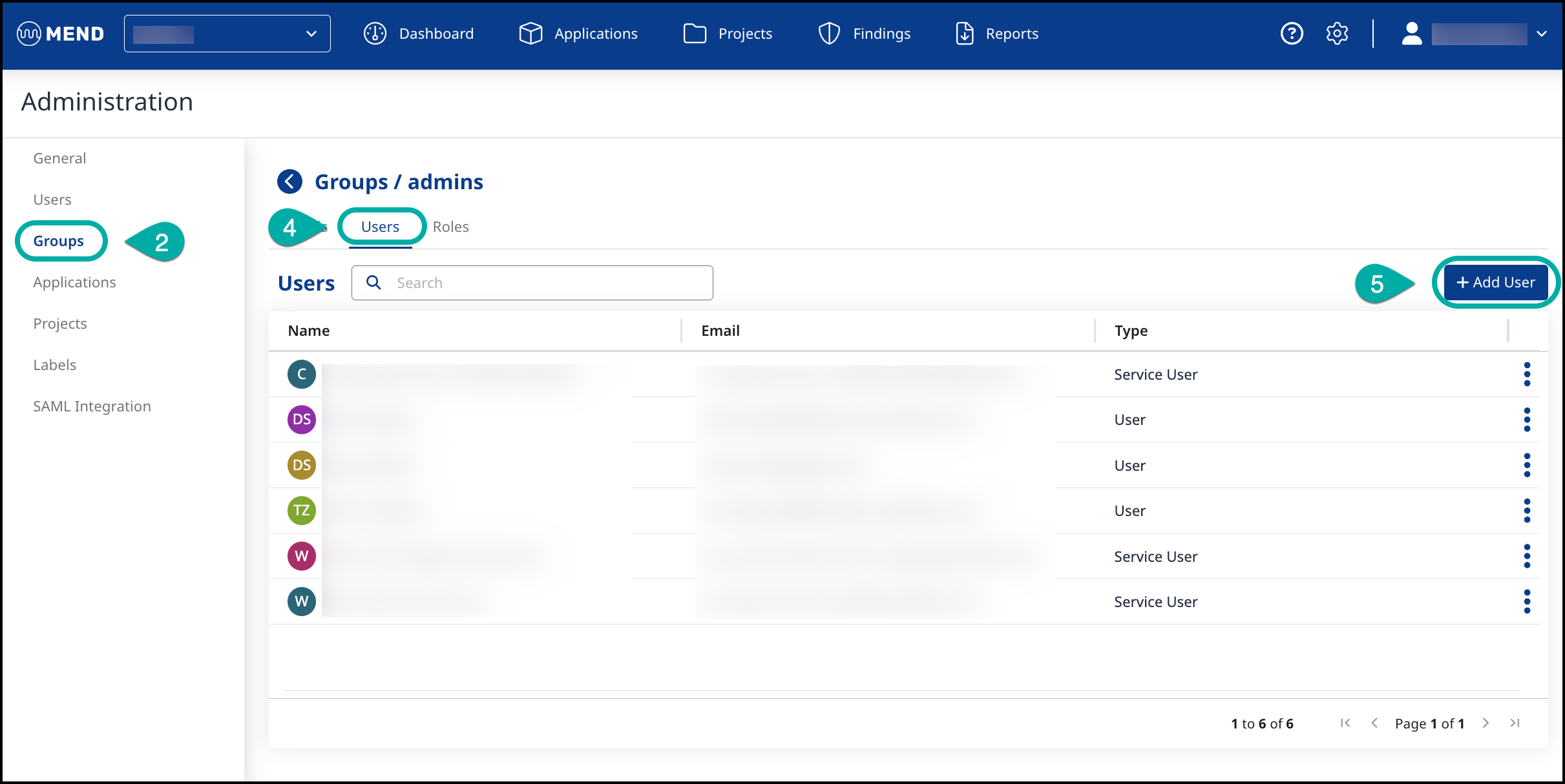1565x784 pixels.
Task: Open SAML Integration in the sidebar
Action: [x=92, y=406]
